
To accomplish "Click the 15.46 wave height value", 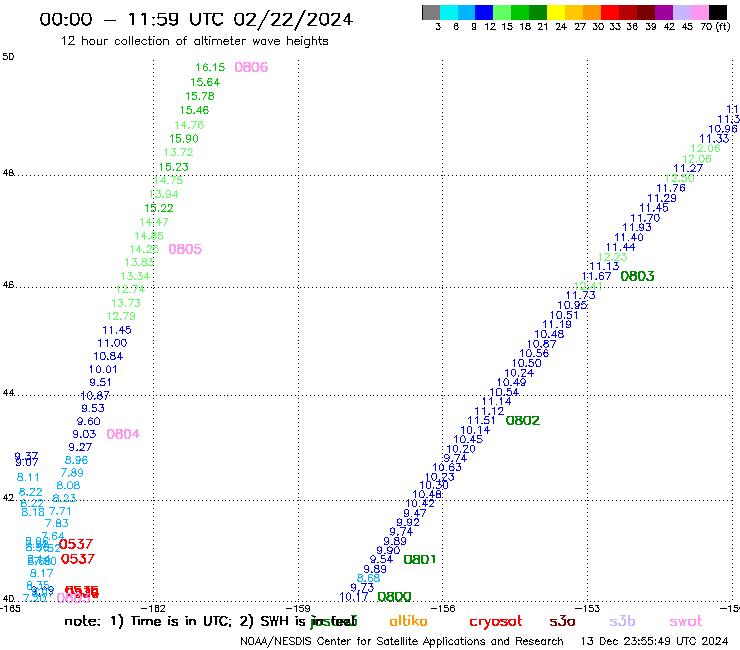I will pyautogui.click(x=194, y=110).
